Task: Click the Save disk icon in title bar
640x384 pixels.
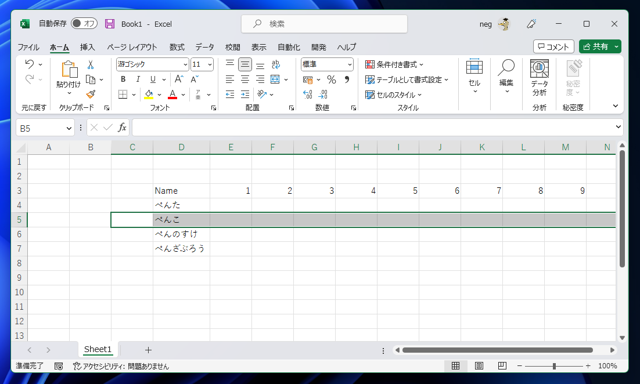Action: coord(110,24)
